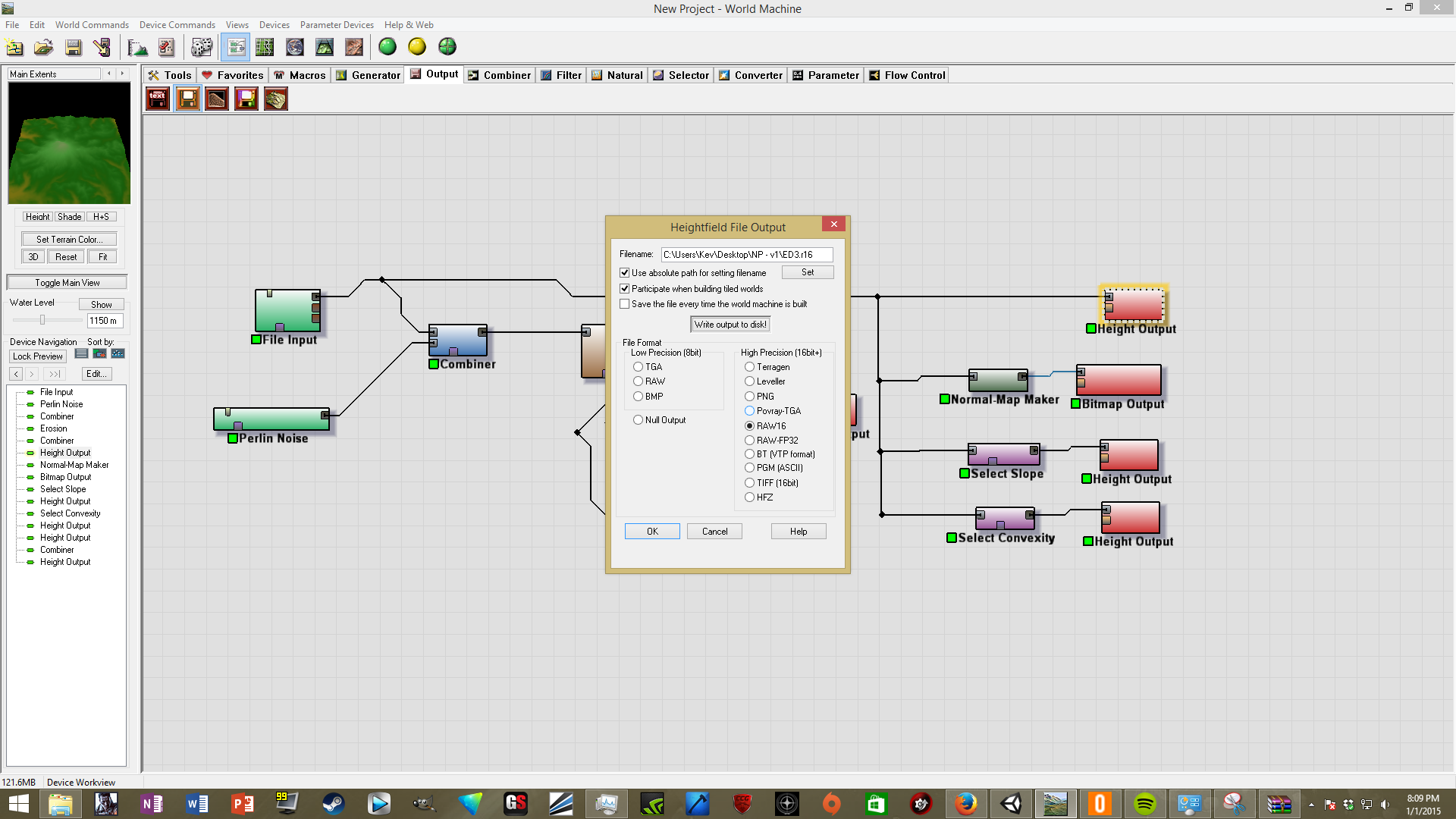Click 'Write output to disk!' button
The image size is (1456, 819).
pos(730,324)
